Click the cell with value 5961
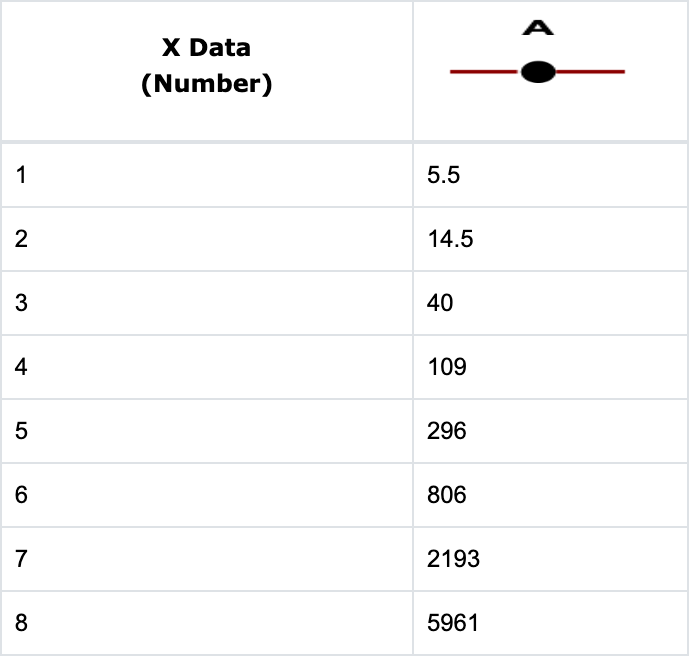The width and height of the screenshot is (689, 656). [x=453, y=623]
